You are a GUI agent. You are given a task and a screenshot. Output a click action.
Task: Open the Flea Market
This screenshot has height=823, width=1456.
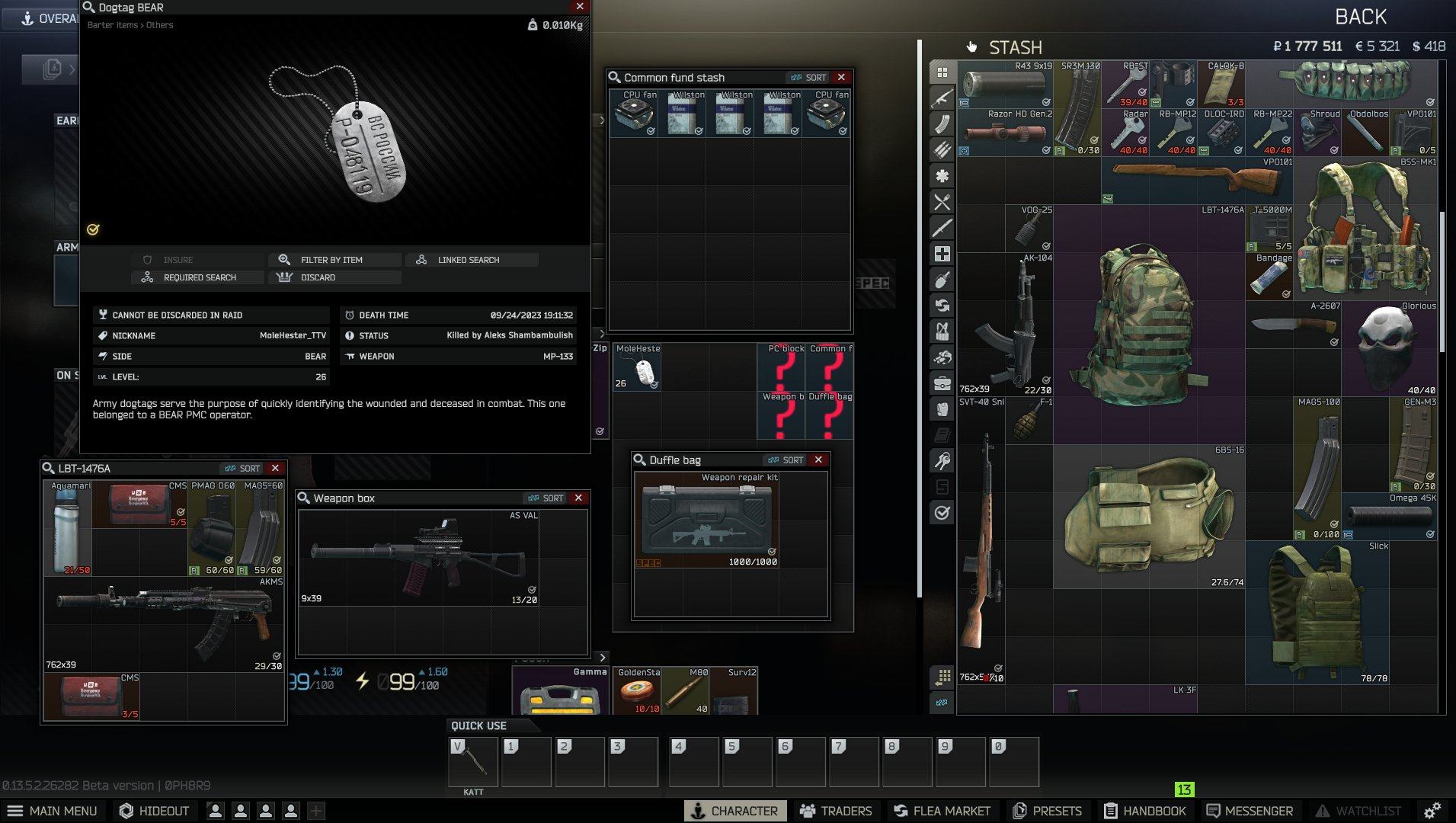tap(942, 811)
